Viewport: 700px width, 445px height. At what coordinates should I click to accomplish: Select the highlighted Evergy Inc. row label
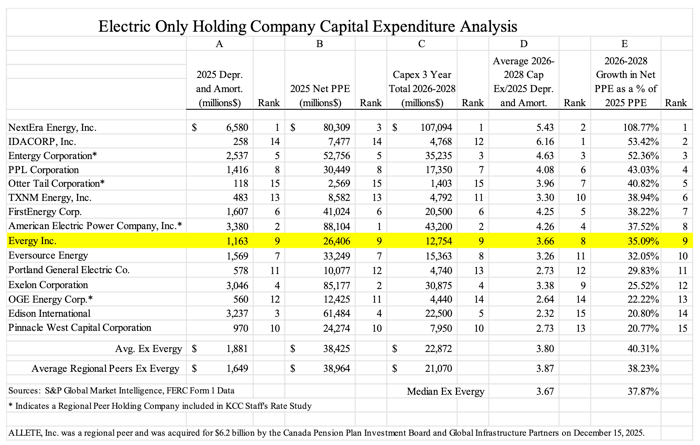(33, 241)
